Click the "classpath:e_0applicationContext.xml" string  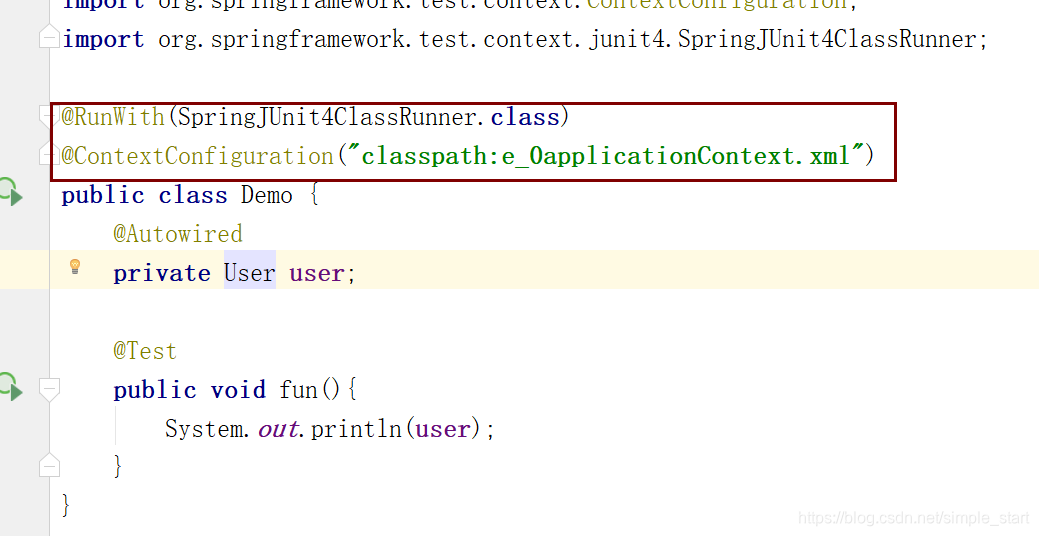[606, 156]
